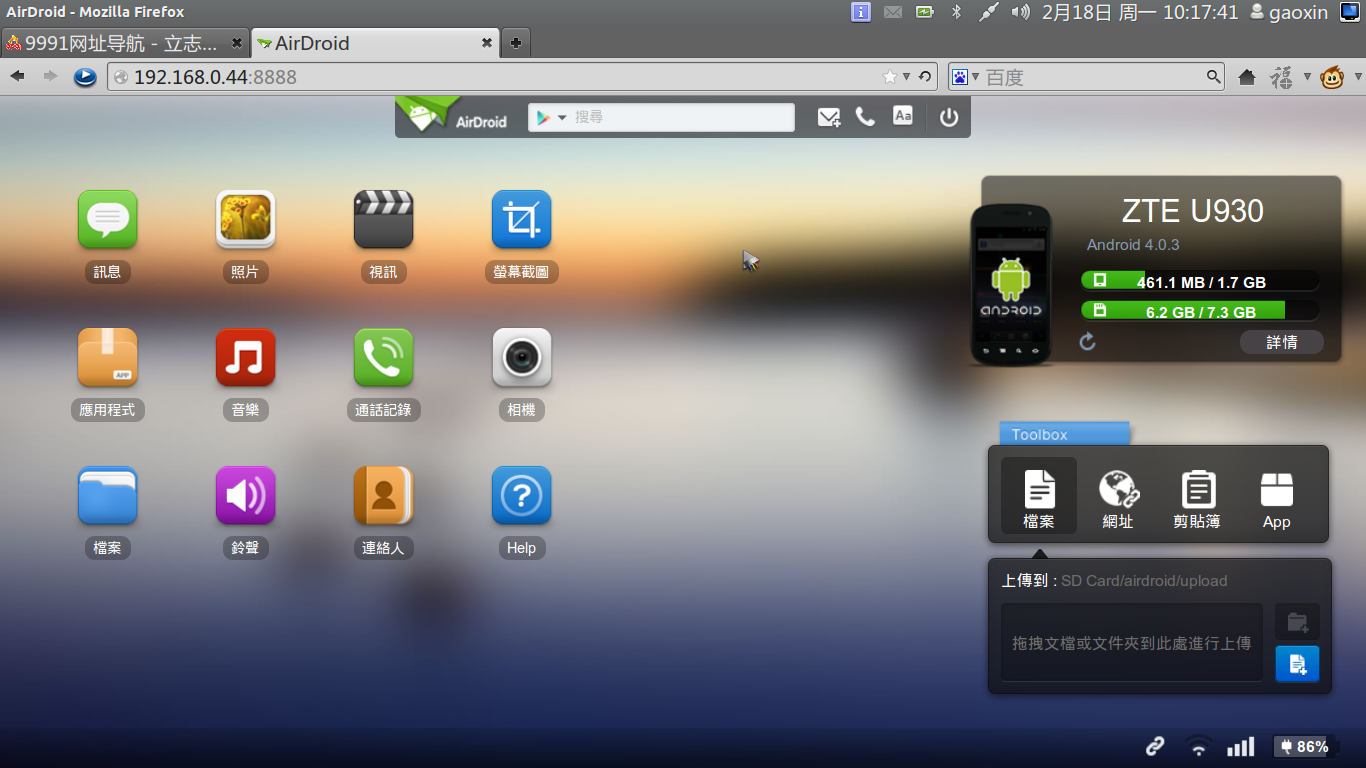The width and height of the screenshot is (1366, 768).
Task: Click the 86% battery indicator
Action: 1304,746
